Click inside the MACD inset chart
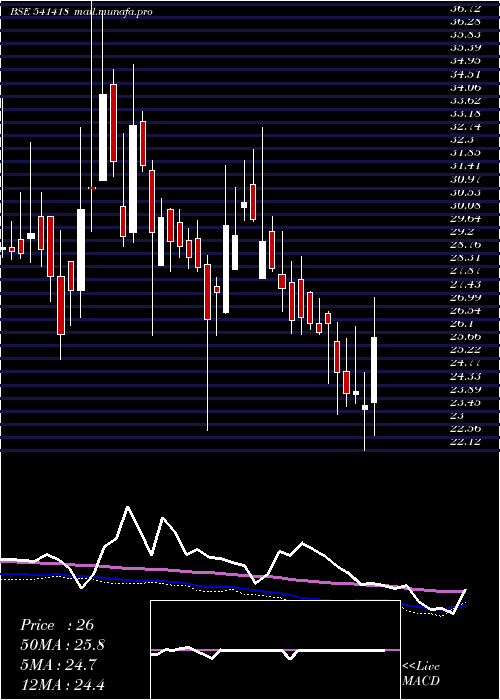Image resolution: width=500 pixels, height=700 pixels. coord(275,650)
